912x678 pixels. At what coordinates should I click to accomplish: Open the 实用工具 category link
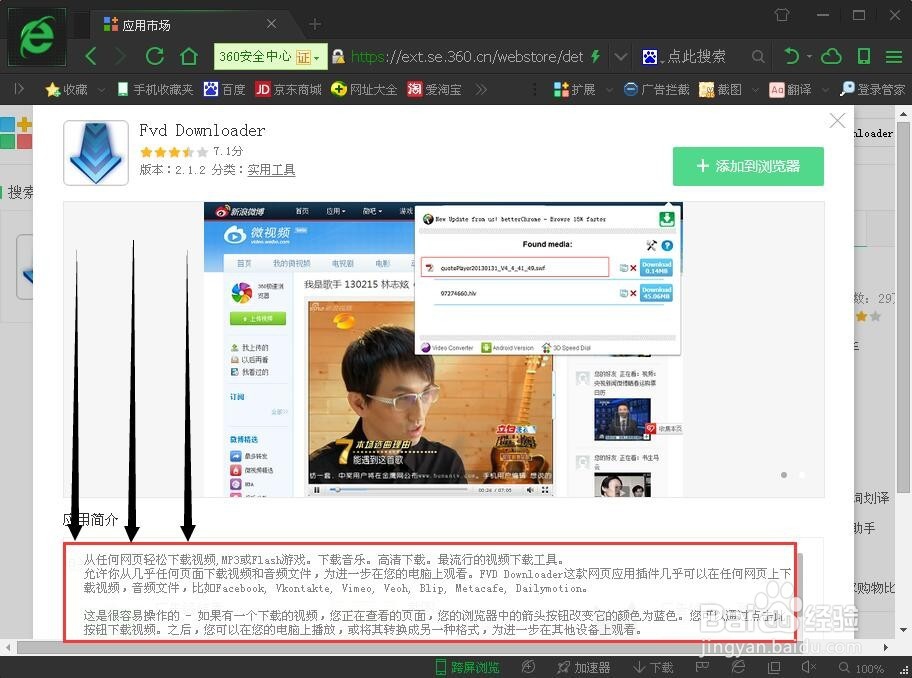click(x=271, y=170)
